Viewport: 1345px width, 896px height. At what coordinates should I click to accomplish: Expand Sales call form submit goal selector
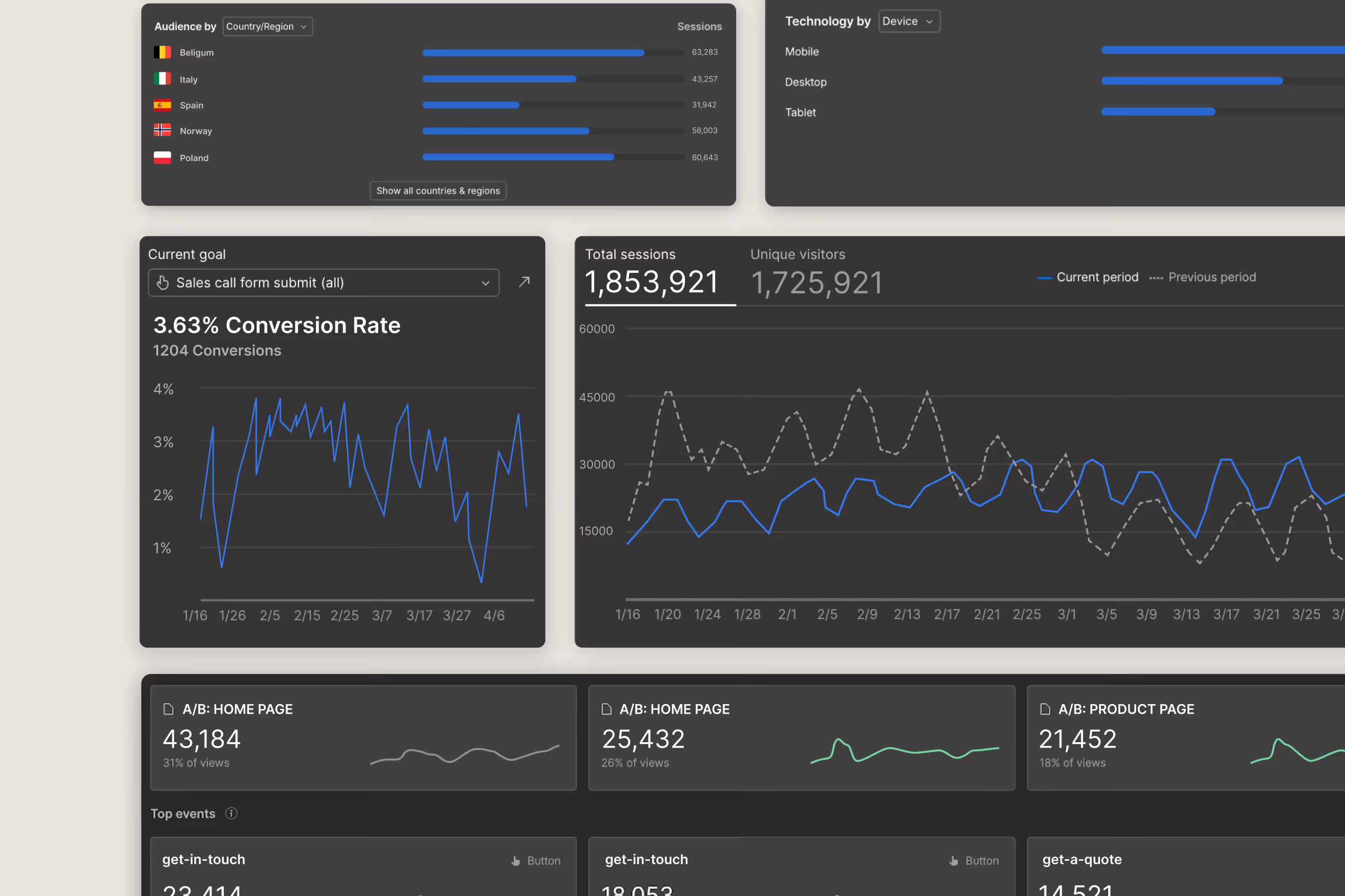(x=323, y=283)
